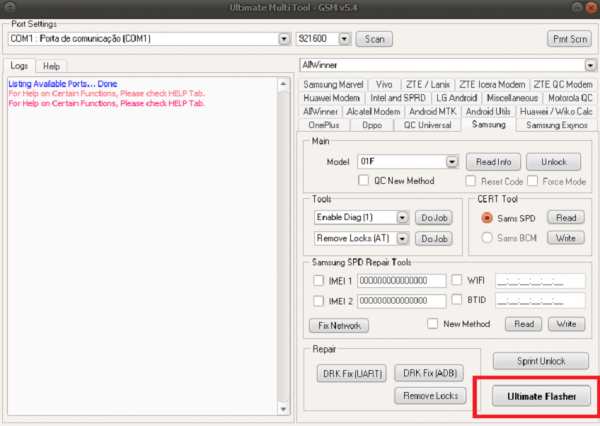Open the AllWinner tab
The width and height of the screenshot is (600, 426).
320,112
